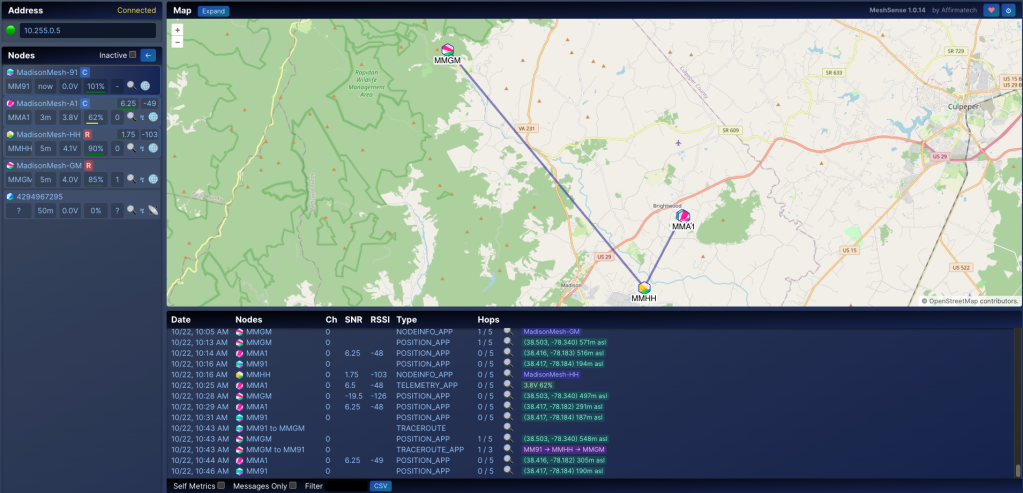The width and height of the screenshot is (1023, 493).
Task: Click the magnifier icon for MadisonMesh-91 node
Action: point(130,87)
